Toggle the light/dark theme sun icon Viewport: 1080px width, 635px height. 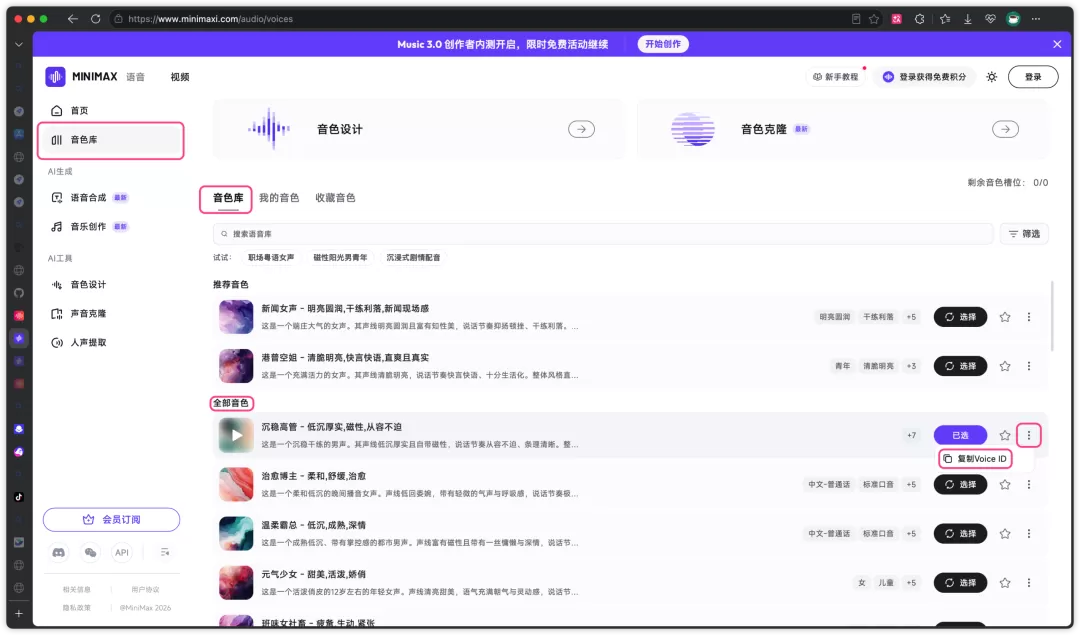(991, 77)
